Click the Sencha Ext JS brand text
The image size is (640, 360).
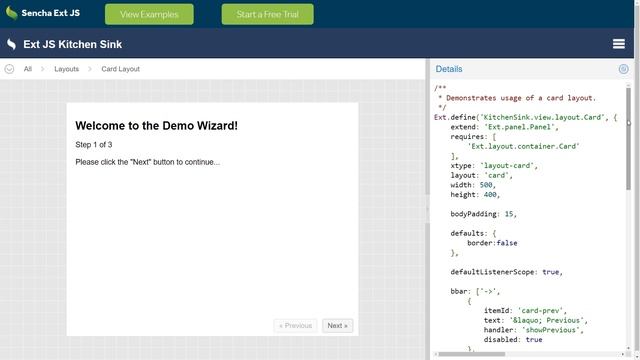click(51, 13)
